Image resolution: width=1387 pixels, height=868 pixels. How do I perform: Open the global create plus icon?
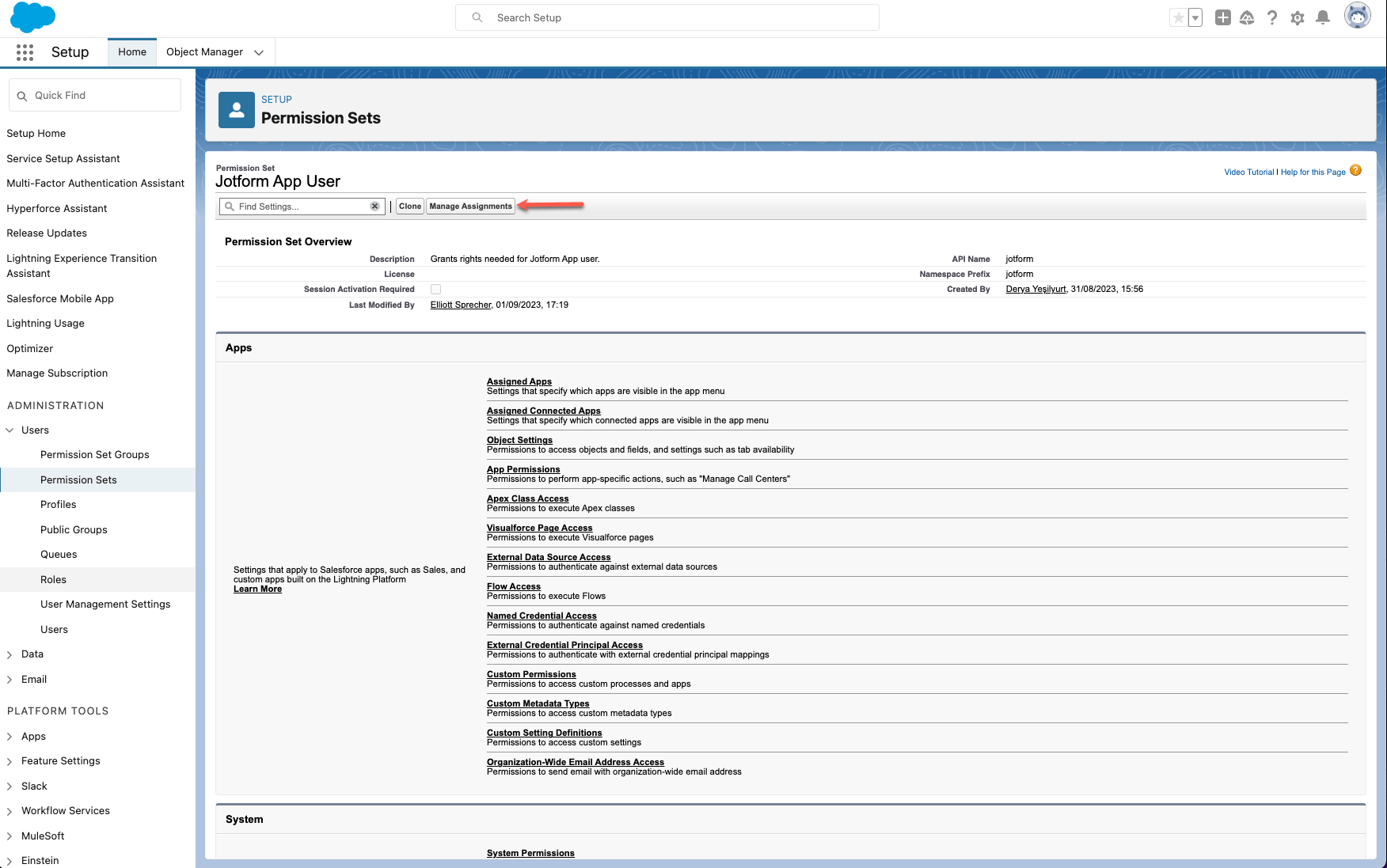point(1222,17)
